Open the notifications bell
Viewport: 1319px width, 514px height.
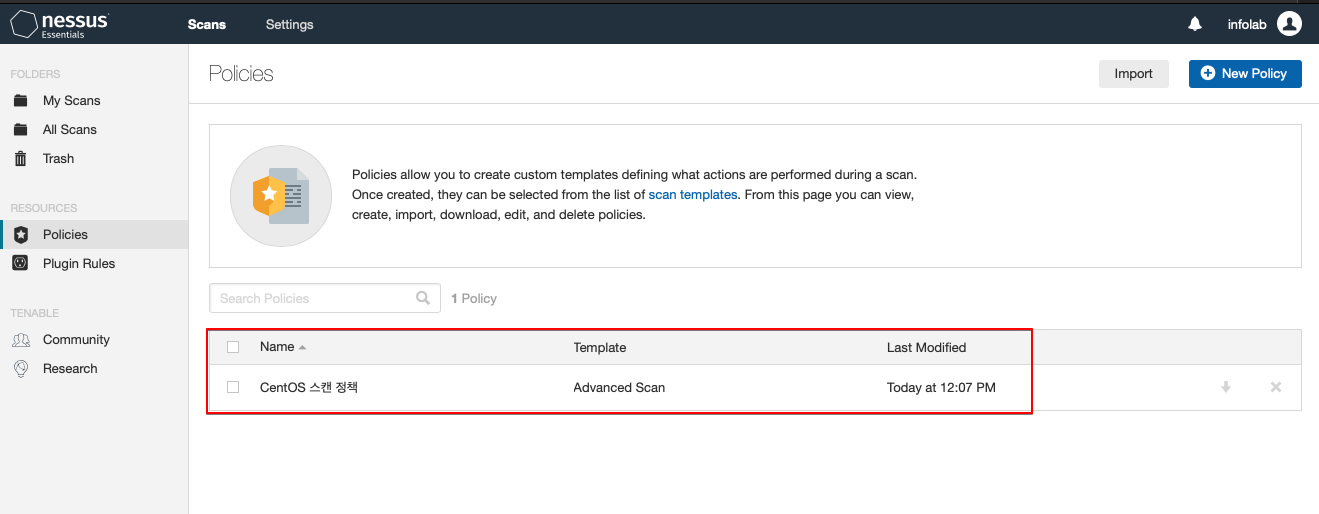point(1195,24)
